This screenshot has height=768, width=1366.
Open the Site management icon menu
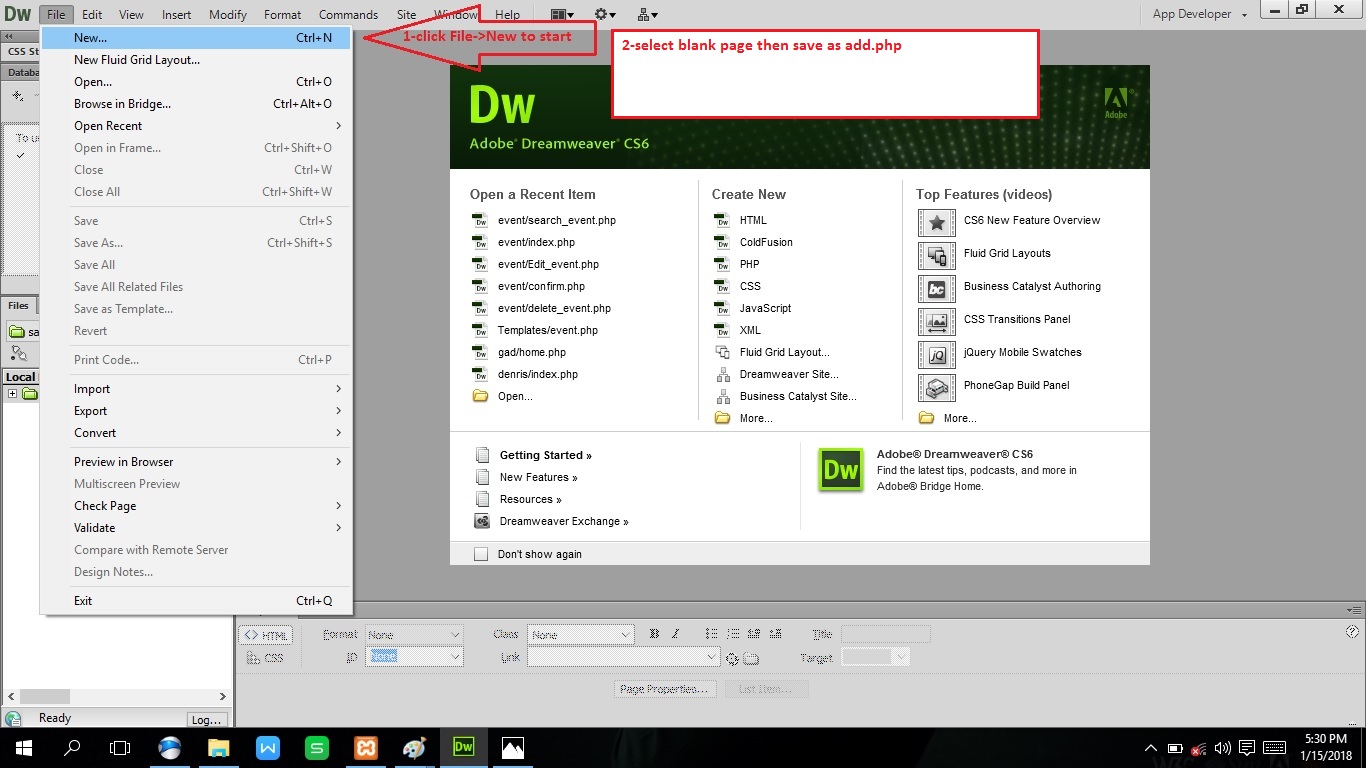[x=647, y=14]
